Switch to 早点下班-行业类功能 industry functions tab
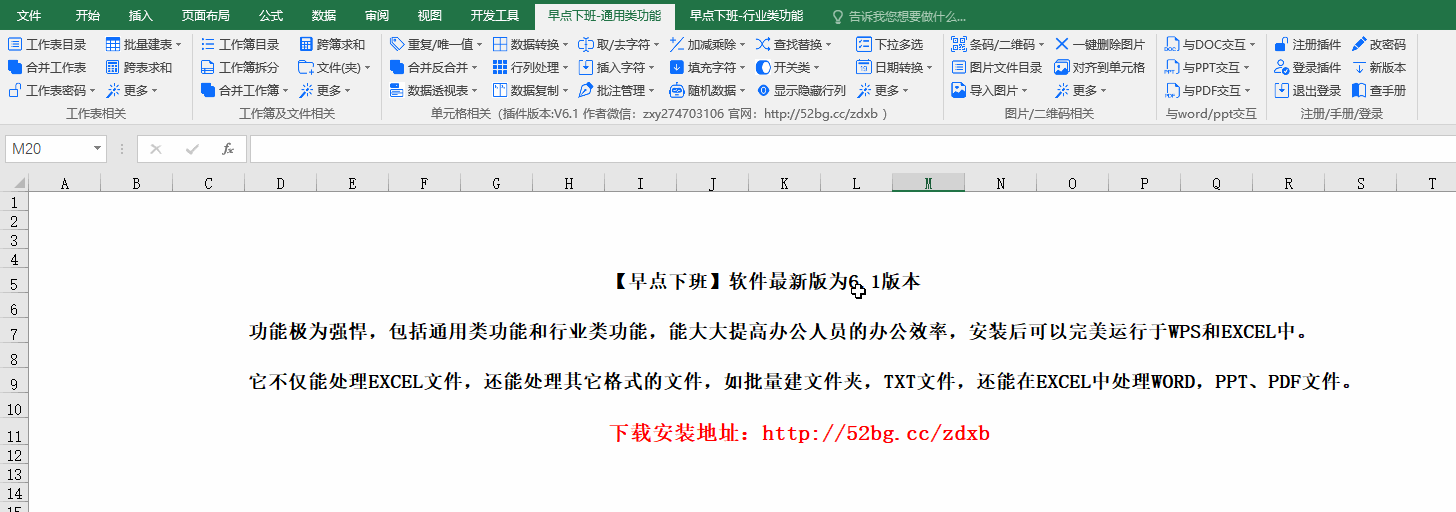Image resolution: width=1456 pixels, height=512 pixels. pos(746,16)
